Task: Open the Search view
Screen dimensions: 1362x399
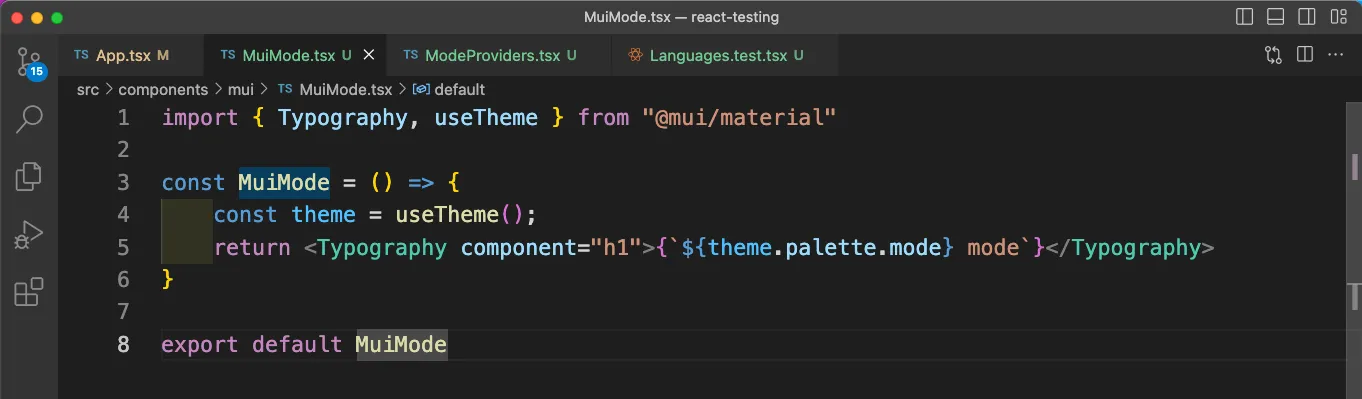Action: 29,119
